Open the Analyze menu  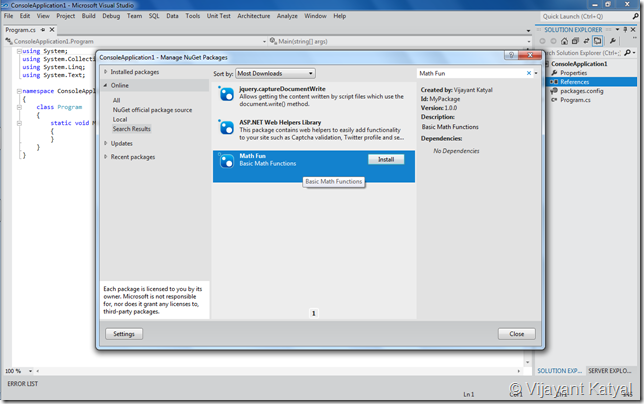click(x=287, y=16)
